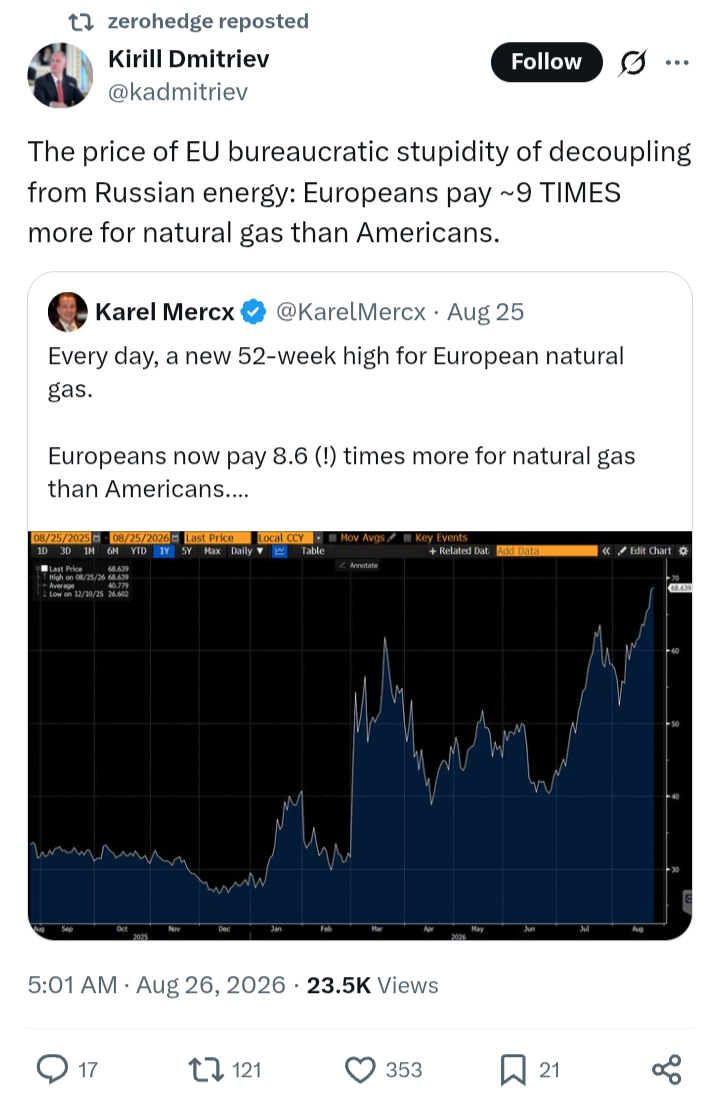The height and width of the screenshot is (1100, 720).
Task: Open the Karel Mercx quoted post text
Action: point(342,422)
